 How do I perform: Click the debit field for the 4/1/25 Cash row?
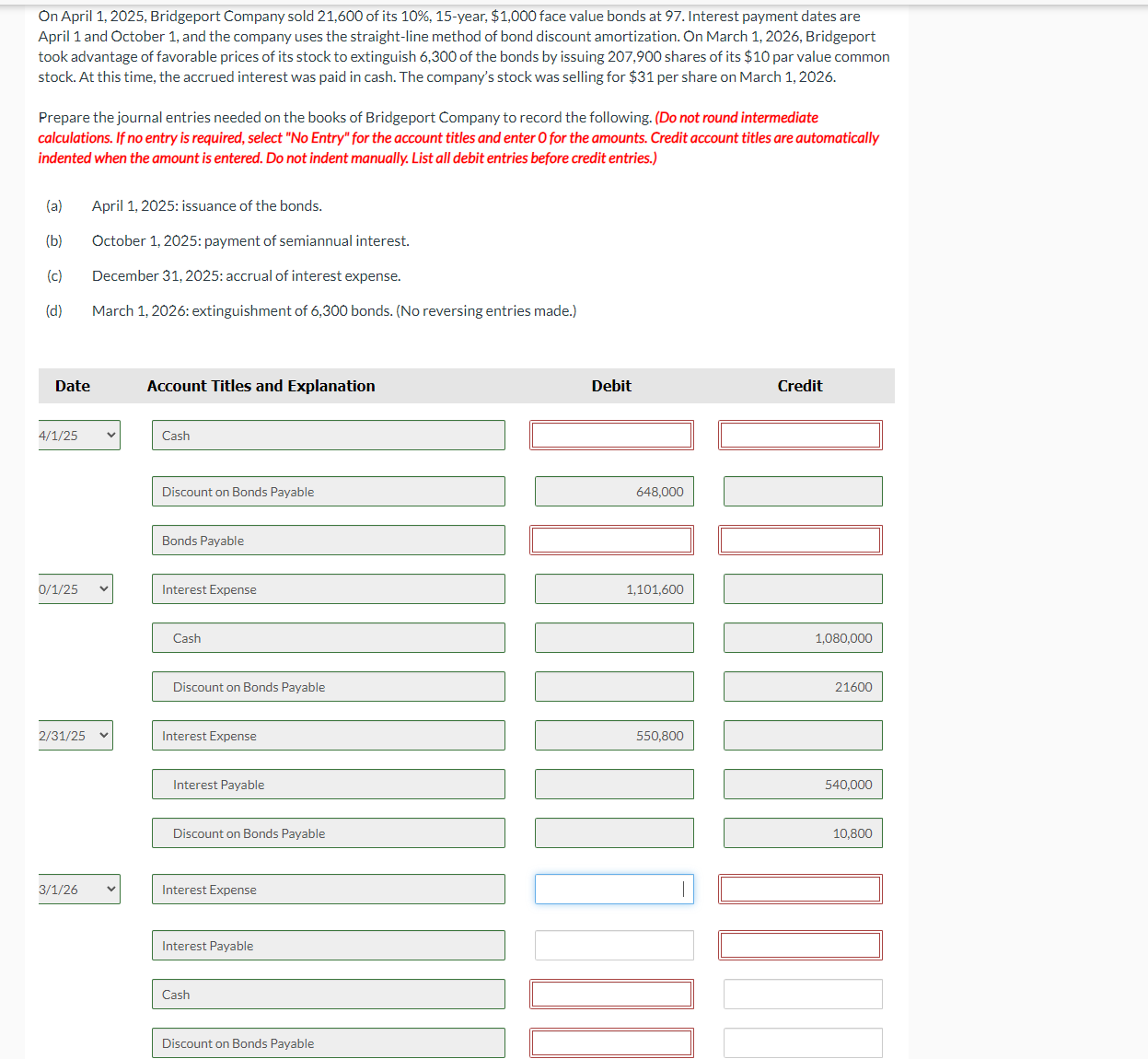tap(612, 436)
